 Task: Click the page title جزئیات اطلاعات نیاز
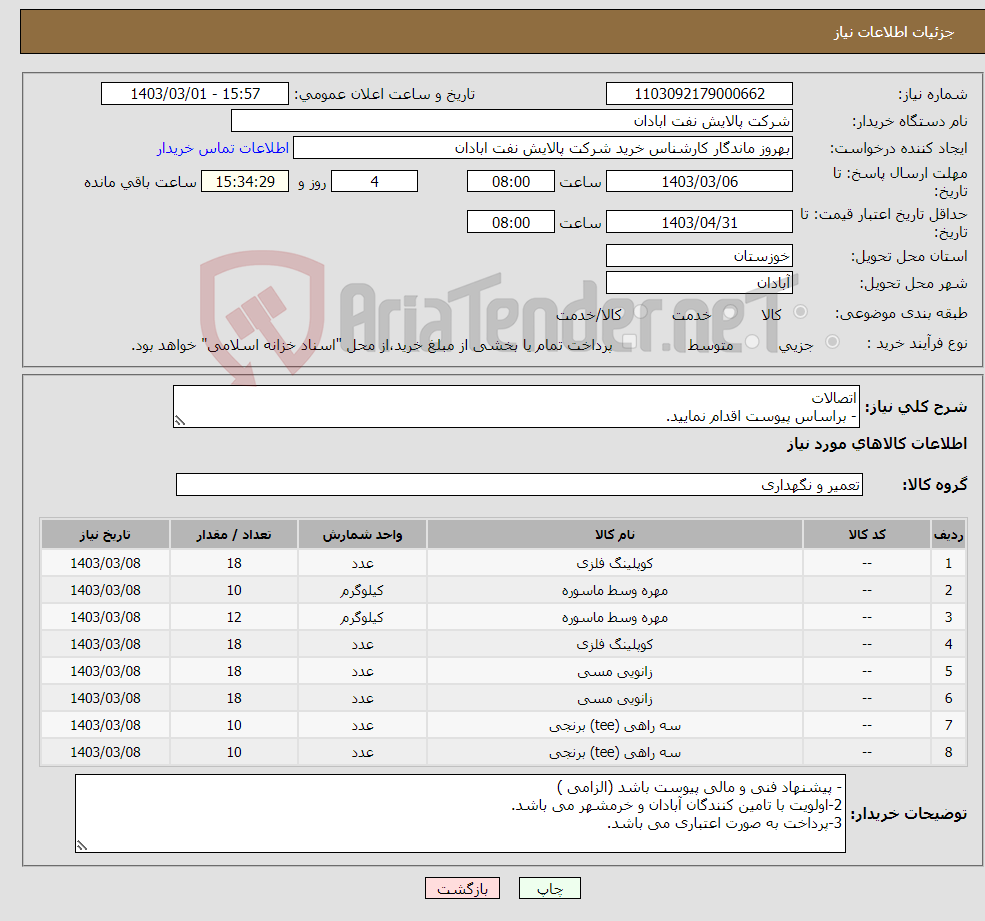[x=894, y=32]
